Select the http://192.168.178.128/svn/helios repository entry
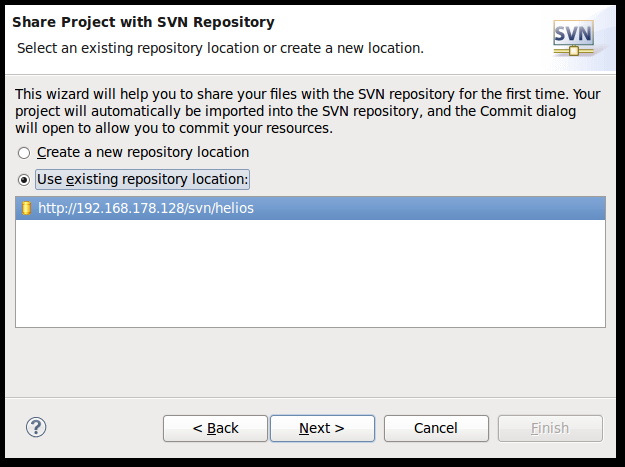 (x=310, y=208)
